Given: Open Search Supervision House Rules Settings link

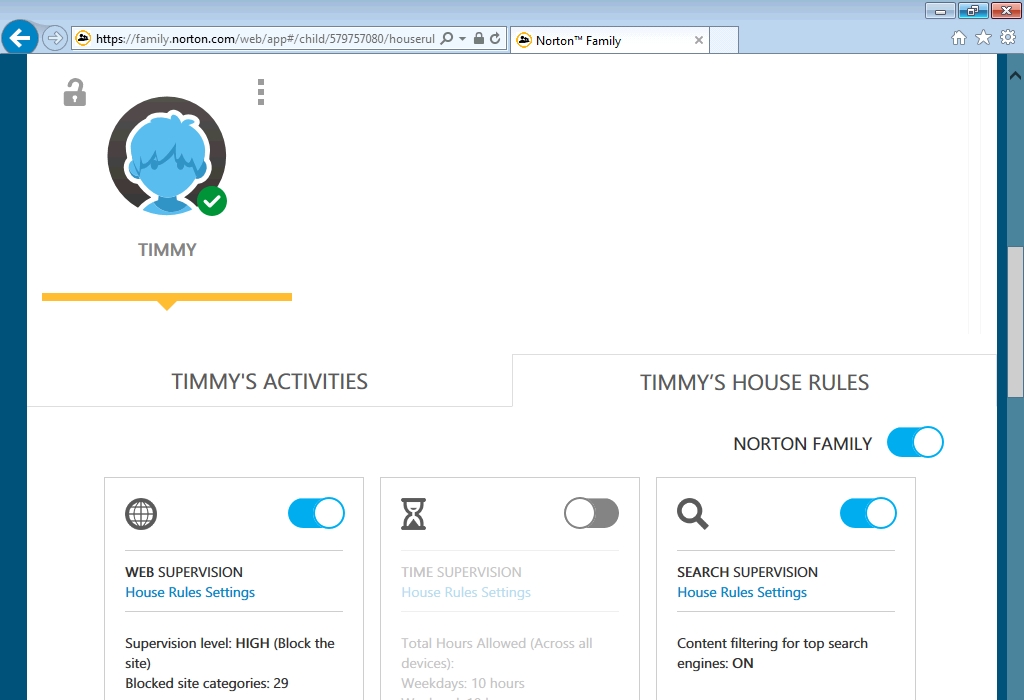Looking at the screenshot, I should click(x=742, y=592).
